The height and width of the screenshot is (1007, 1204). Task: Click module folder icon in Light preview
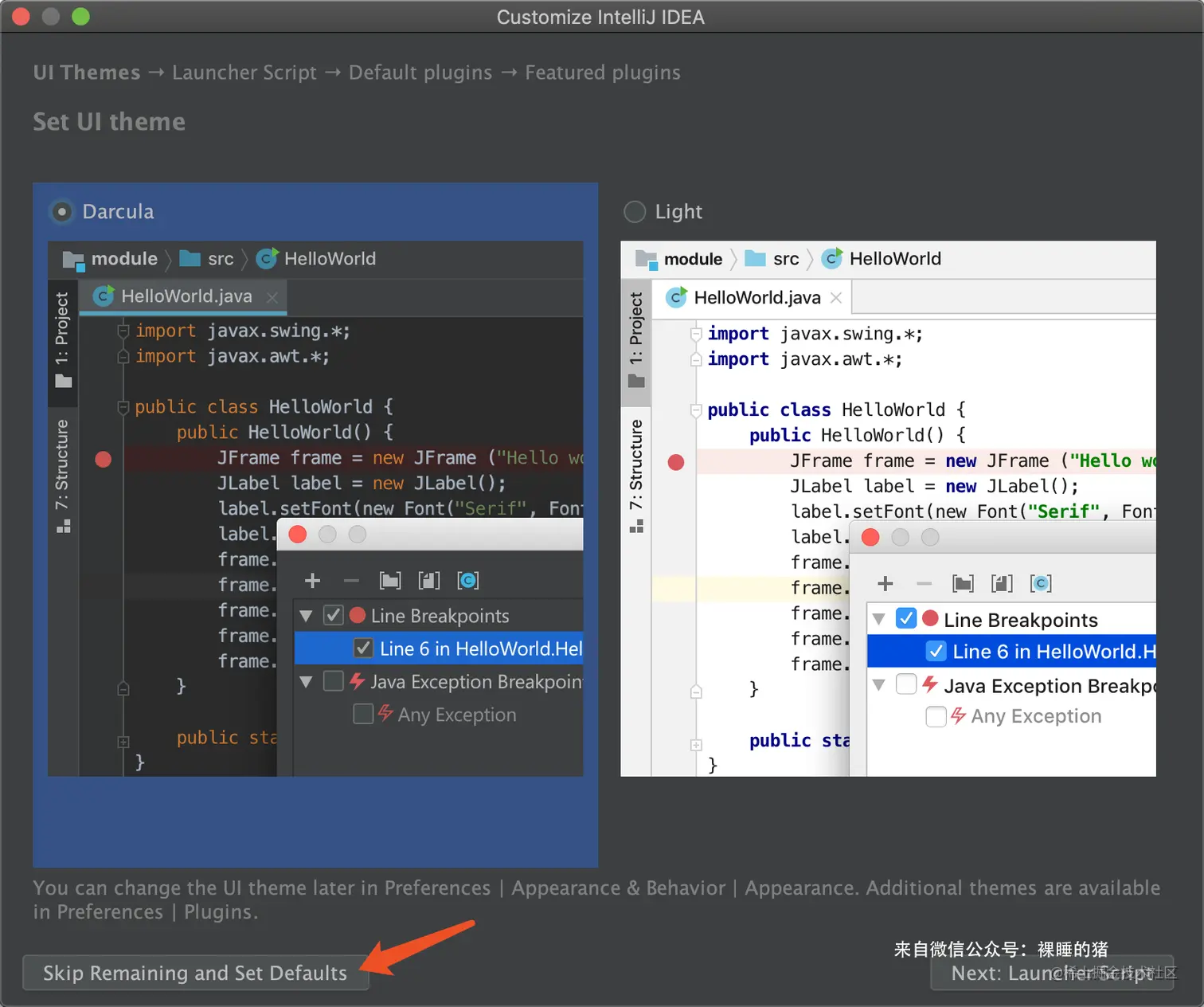coord(647,260)
